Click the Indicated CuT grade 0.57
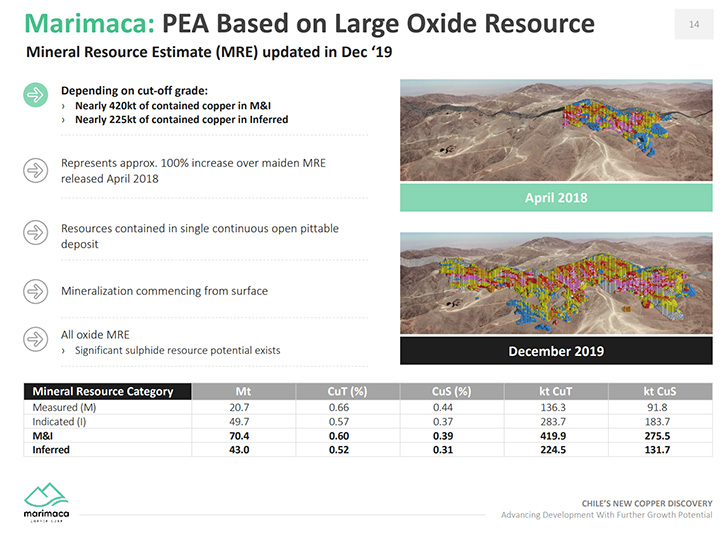This screenshot has width=725, height=534. [339, 422]
